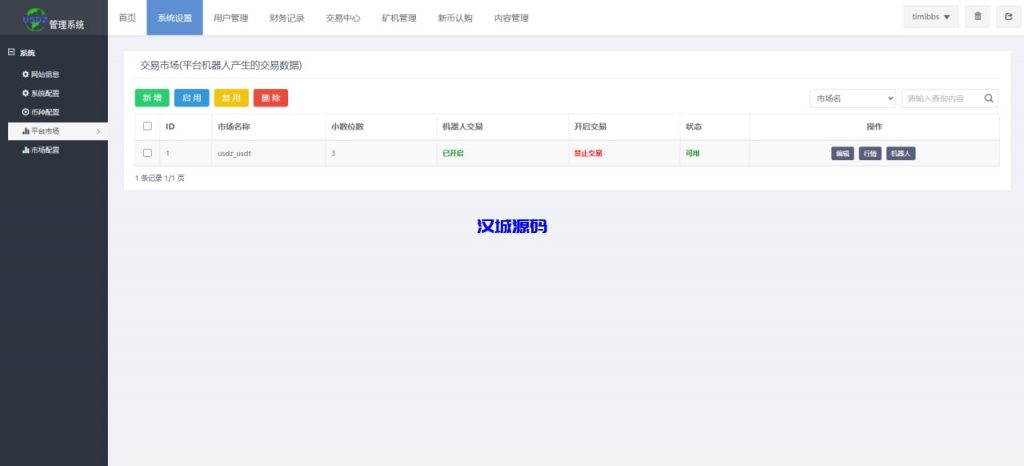Click the green 新增 button

(152, 98)
